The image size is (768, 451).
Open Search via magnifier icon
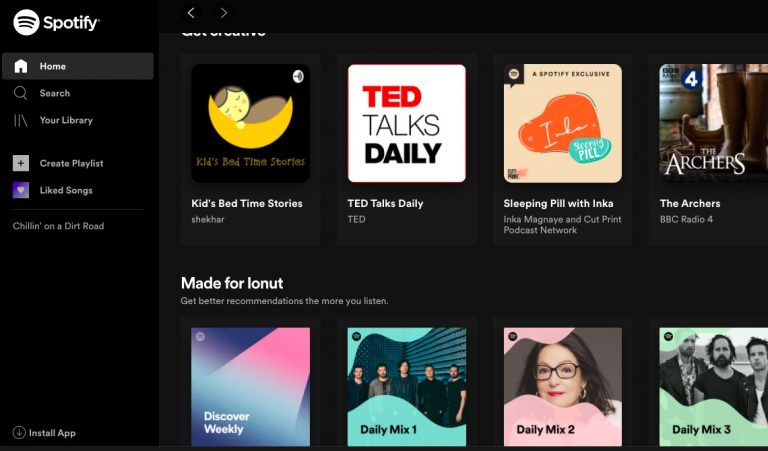tap(21, 93)
